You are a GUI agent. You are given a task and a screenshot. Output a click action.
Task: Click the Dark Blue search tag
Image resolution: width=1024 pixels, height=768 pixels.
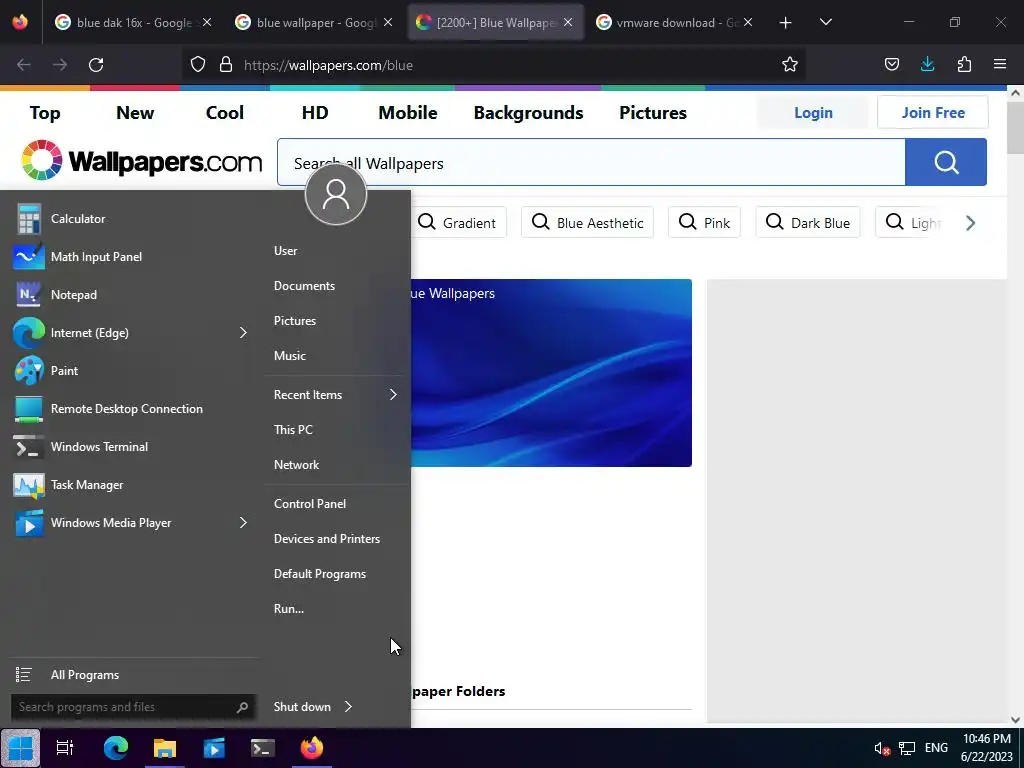click(x=807, y=223)
